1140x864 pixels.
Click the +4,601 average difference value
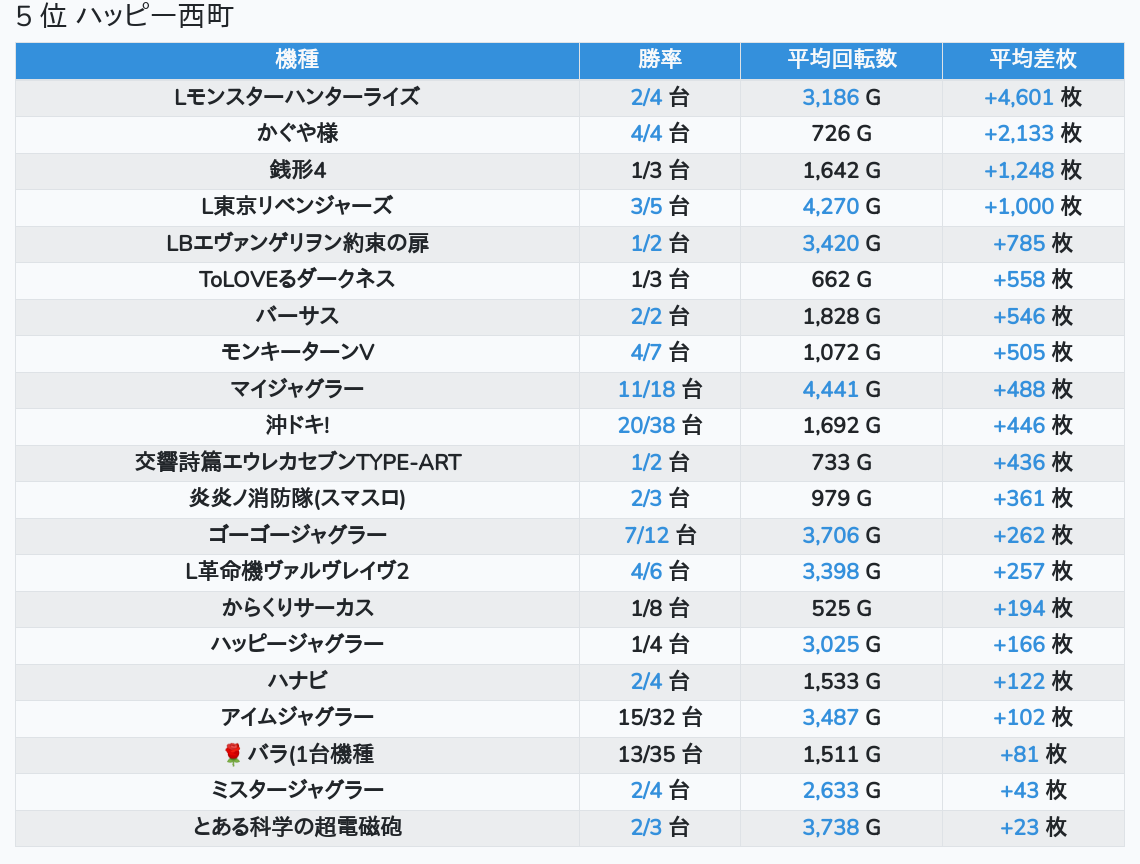point(1019,97)
